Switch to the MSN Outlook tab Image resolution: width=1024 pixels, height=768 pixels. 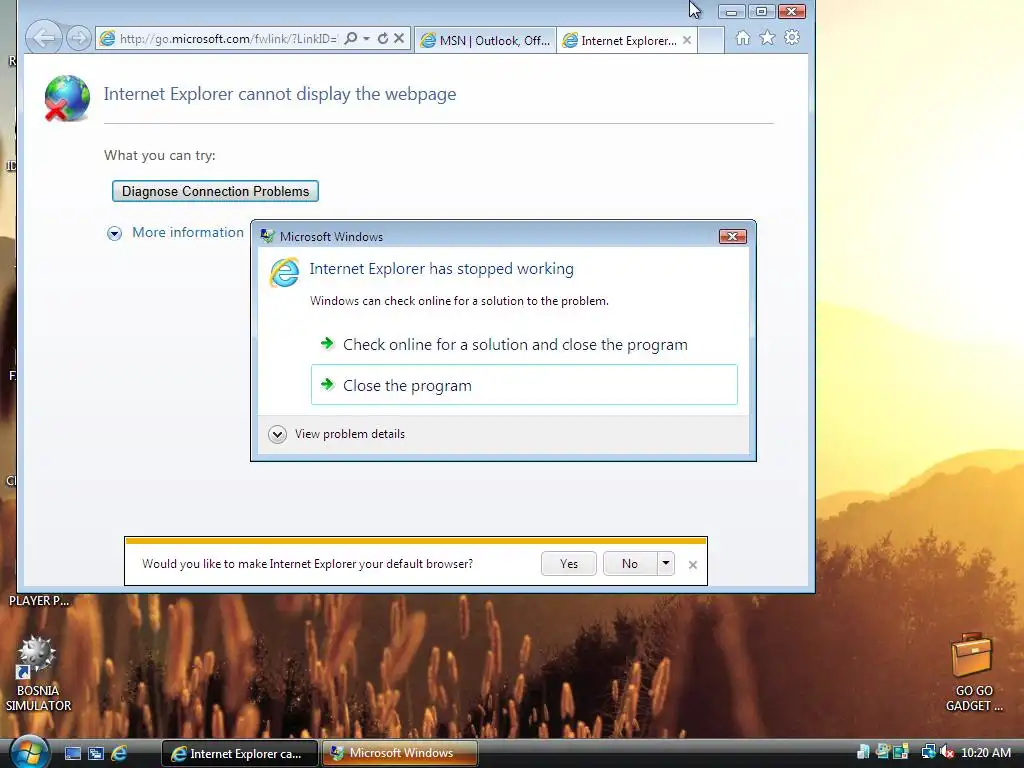(x=486, y=40)
